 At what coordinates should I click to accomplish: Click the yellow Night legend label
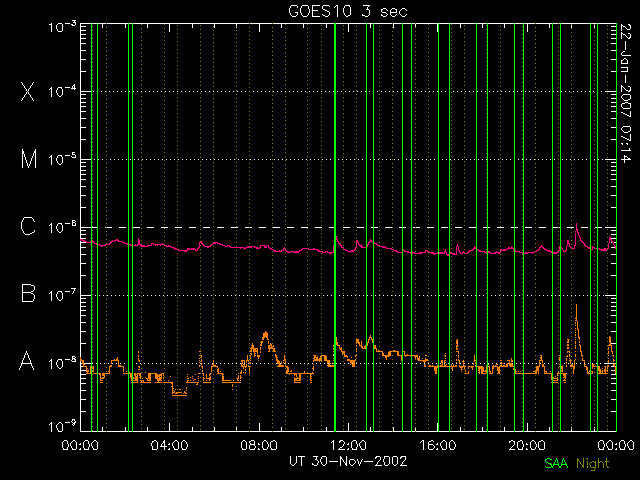point(593,464)
